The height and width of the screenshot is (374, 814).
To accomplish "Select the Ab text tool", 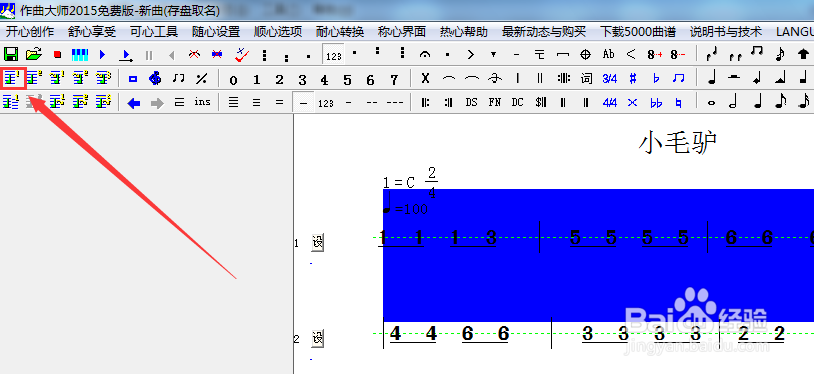I will (x=608, y=54).
